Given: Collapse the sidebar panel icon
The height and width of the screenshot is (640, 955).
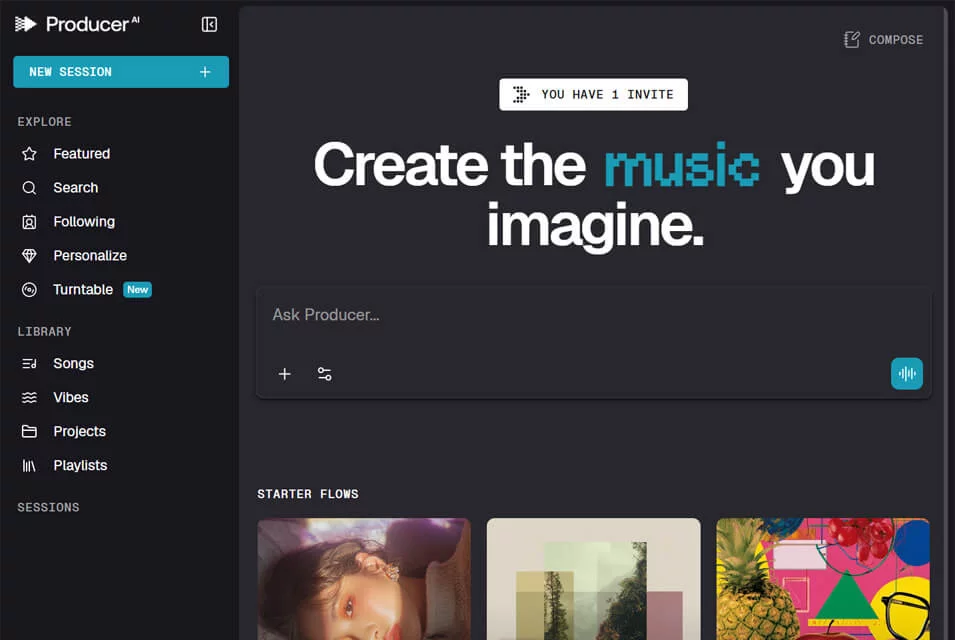Looking at the screenshot, I should 209,24.
